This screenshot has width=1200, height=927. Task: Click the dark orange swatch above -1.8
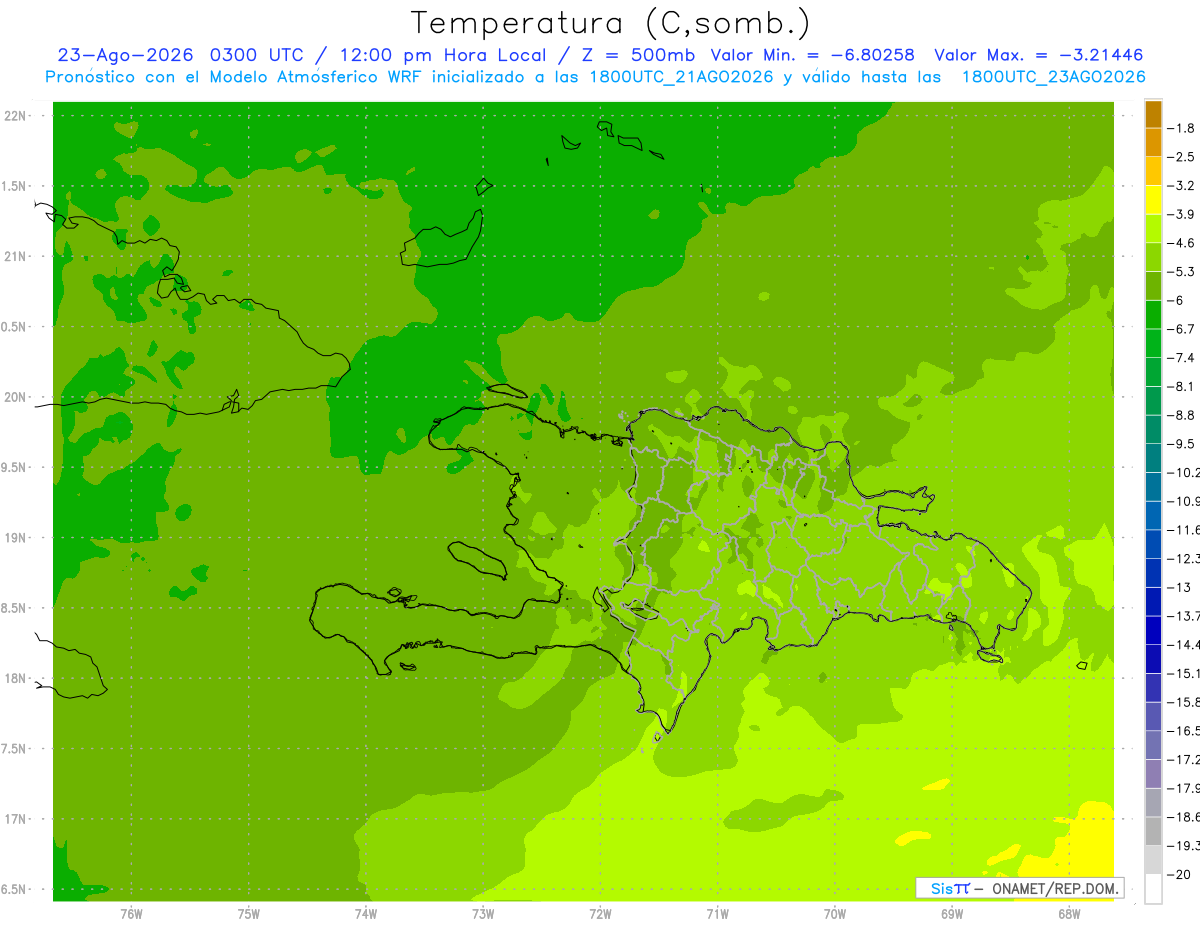point(1153,114)
